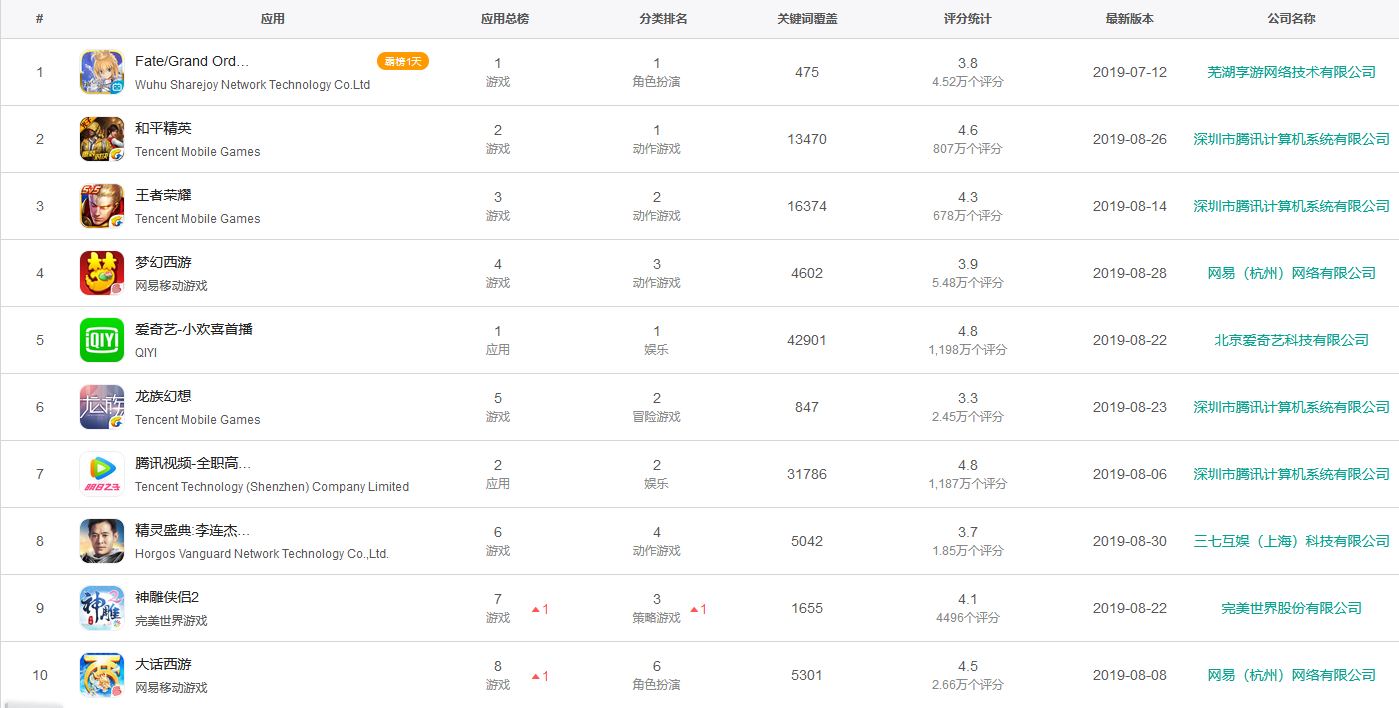The image size is (1399, 708).
Task: Click category rank 冒险游戏 in 龙族幻想 row
Action: (x=656, y=417)
